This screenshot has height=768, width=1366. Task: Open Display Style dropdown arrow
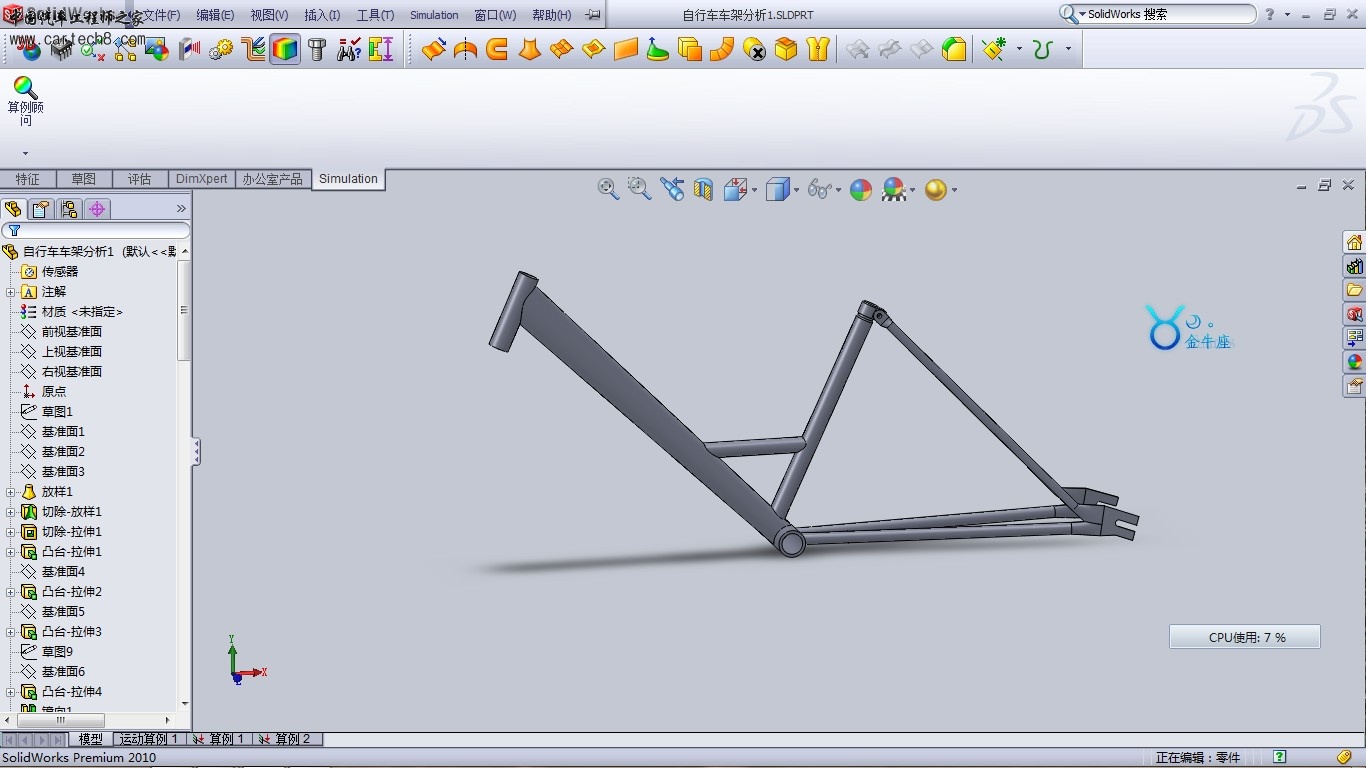coord(796,189)
